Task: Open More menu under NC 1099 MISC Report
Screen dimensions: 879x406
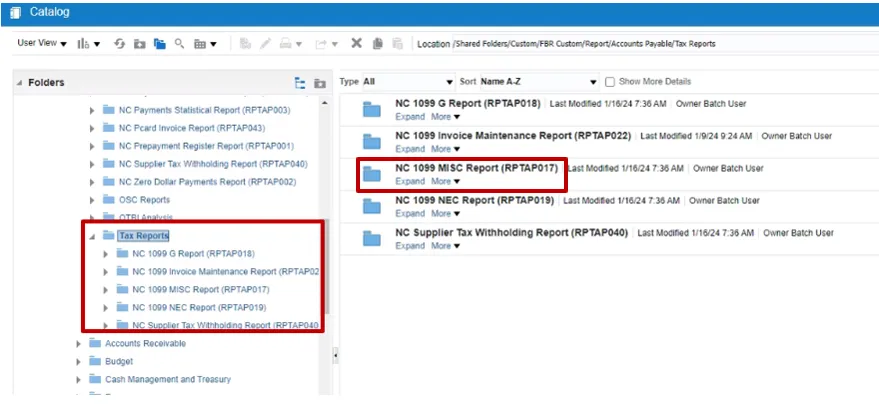Action: tap(445, 182)
